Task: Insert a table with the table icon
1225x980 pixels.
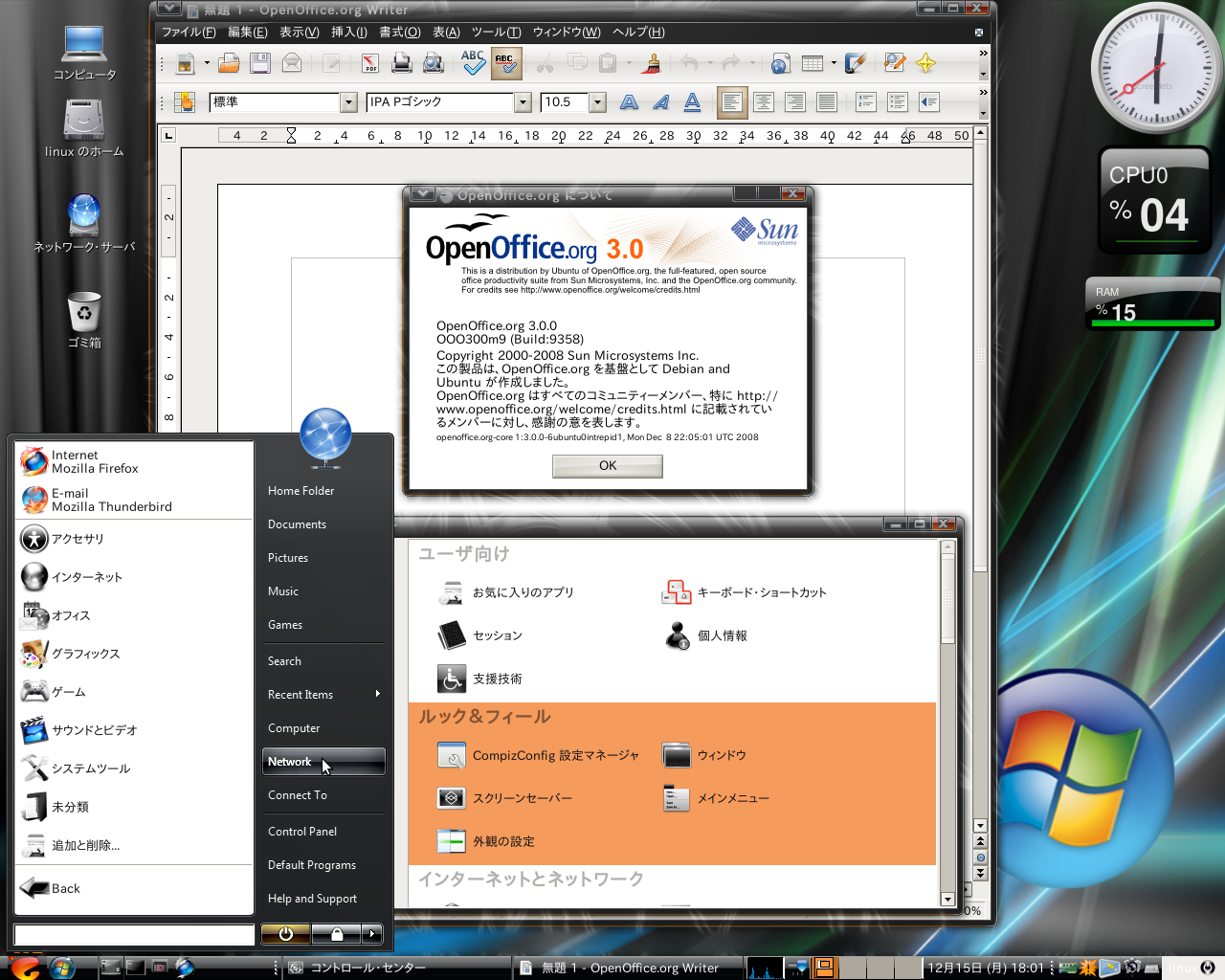Action: tap(813, 64)
